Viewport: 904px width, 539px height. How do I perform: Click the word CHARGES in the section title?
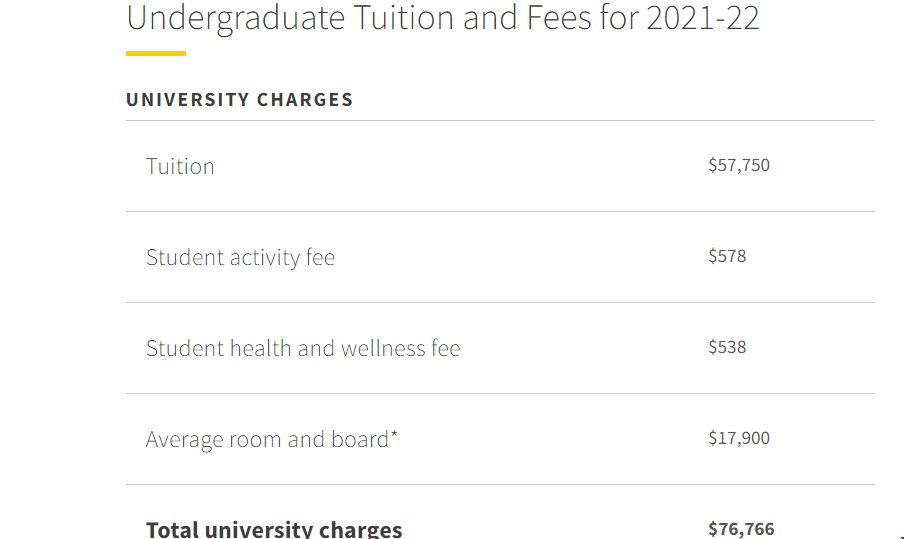(304, 100)
